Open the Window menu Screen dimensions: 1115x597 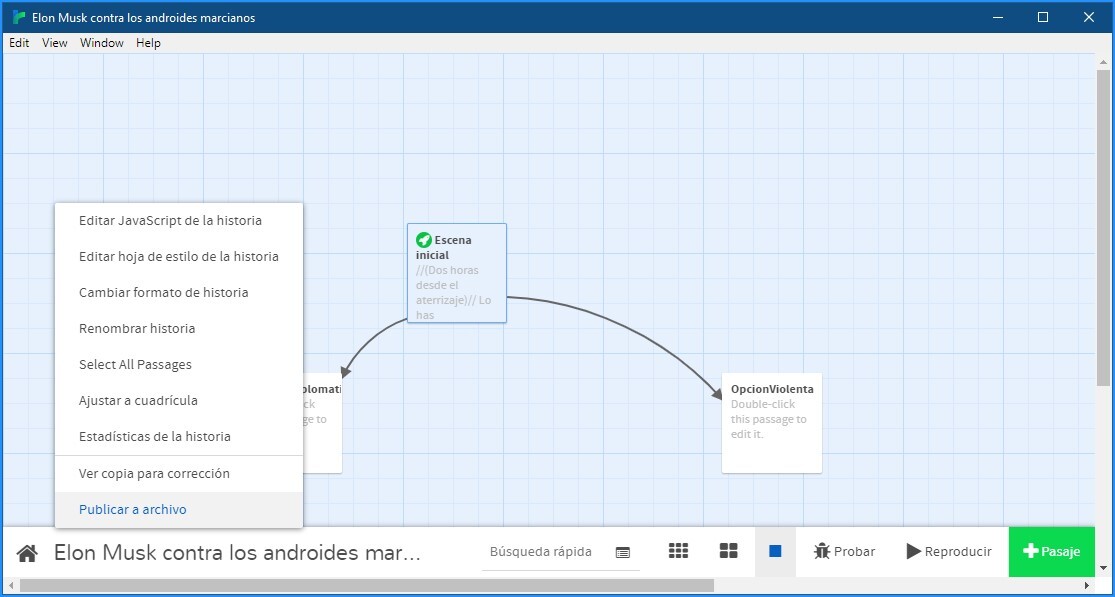pos(101,43)
